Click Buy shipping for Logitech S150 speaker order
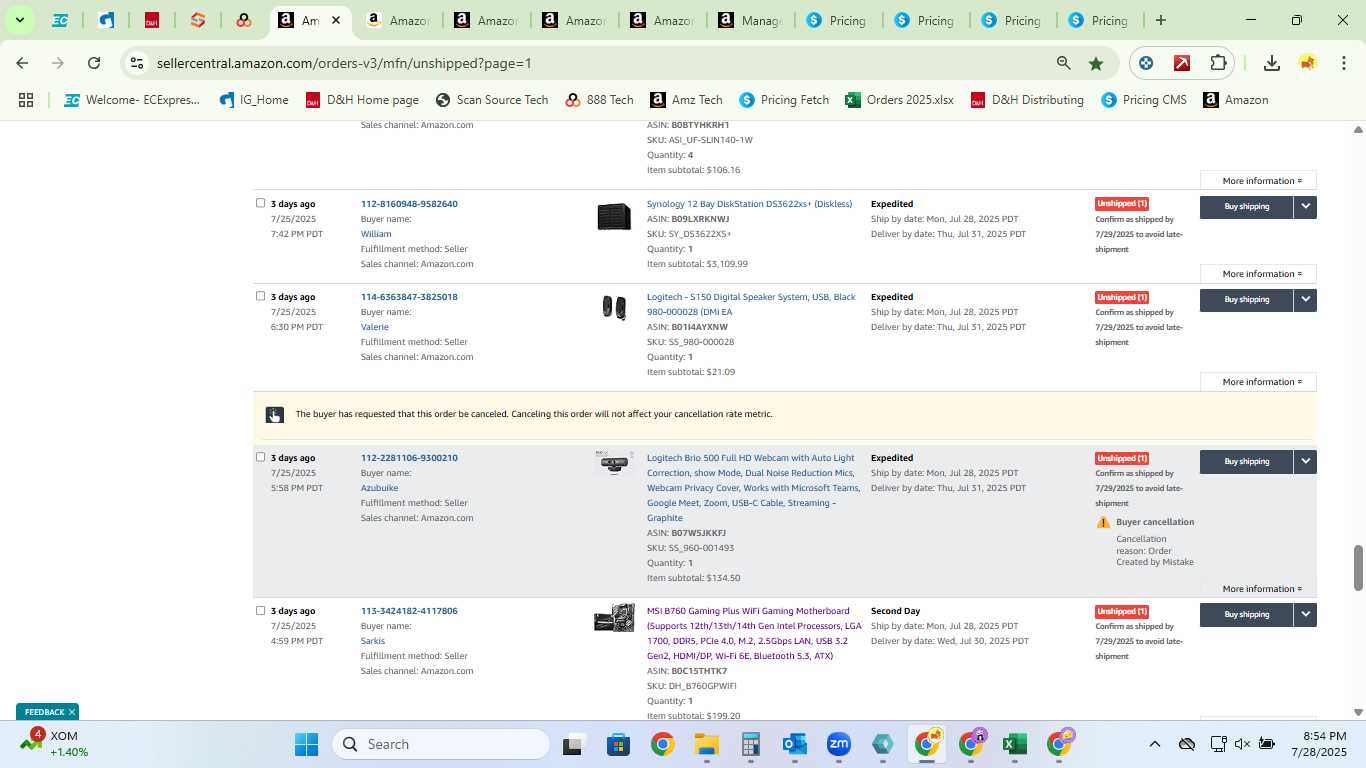The width and height of the screenshot is (1366, 768). [1246, 300]
